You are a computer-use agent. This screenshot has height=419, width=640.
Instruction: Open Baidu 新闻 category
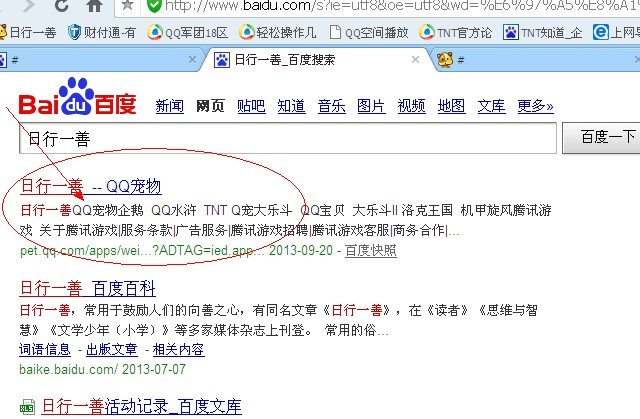coord(169,106)
